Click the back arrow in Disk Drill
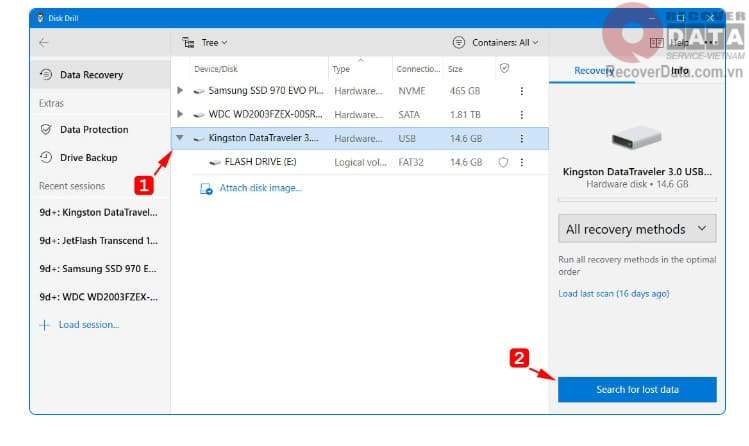 (x=43, y=42)
